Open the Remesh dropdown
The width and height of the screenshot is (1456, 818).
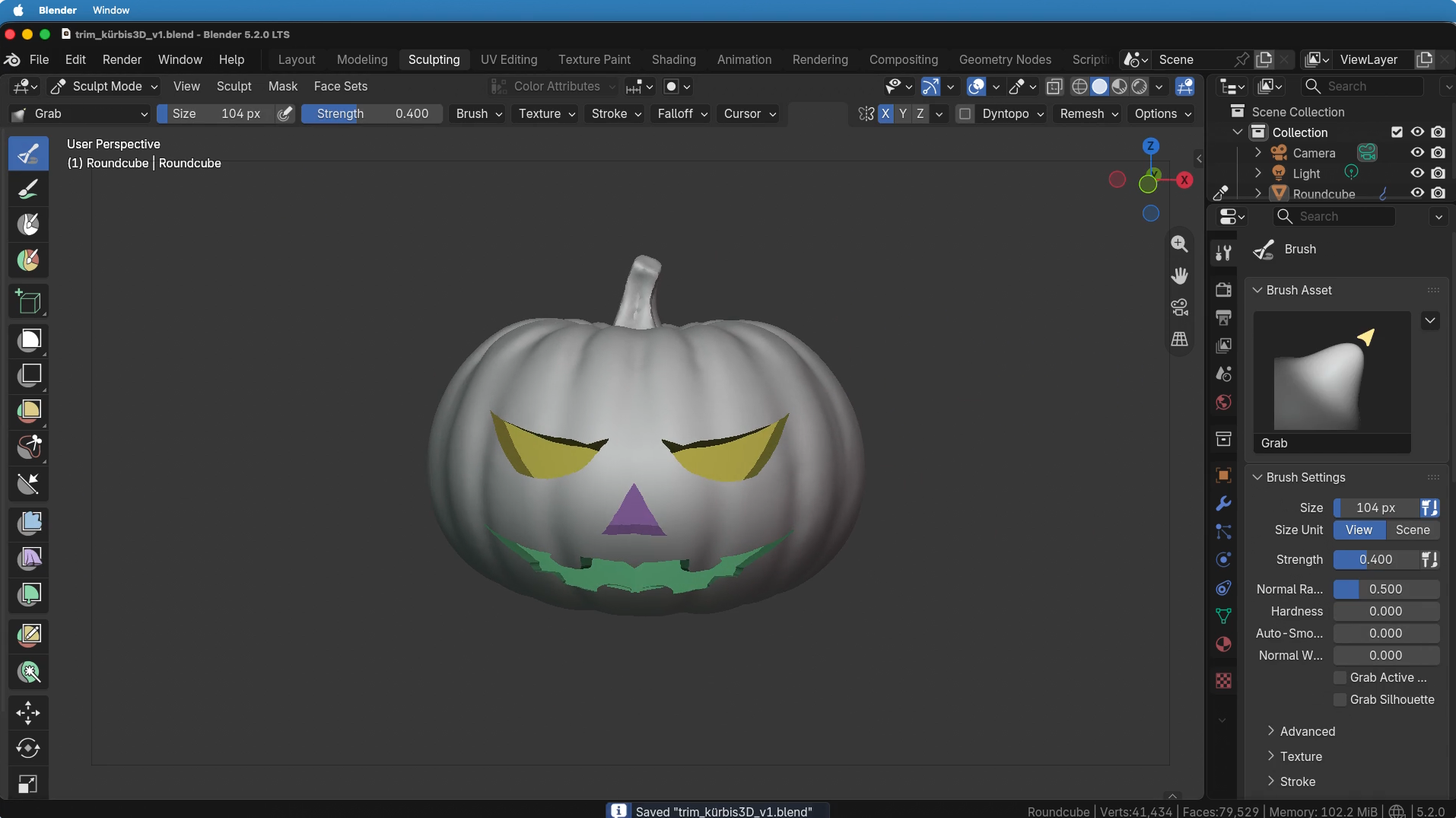click(1089, 113)
